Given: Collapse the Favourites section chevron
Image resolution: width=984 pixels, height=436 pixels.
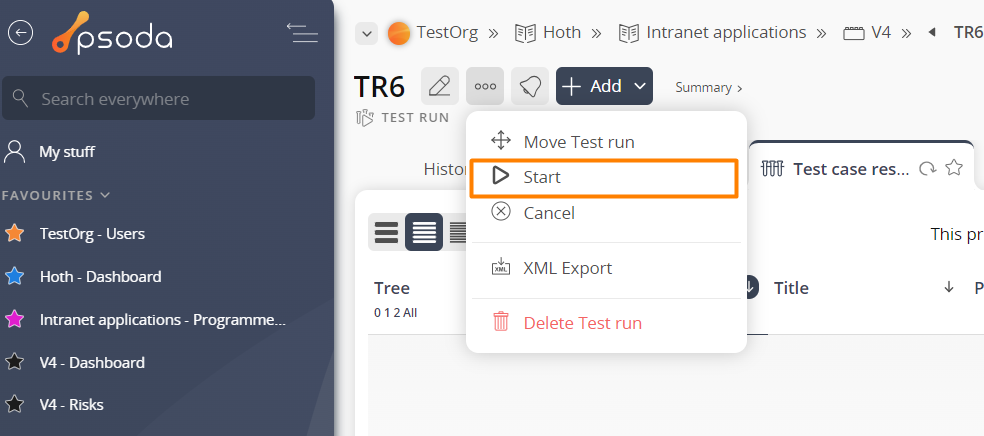Looking at the screenshot, I should coord(105,195).
